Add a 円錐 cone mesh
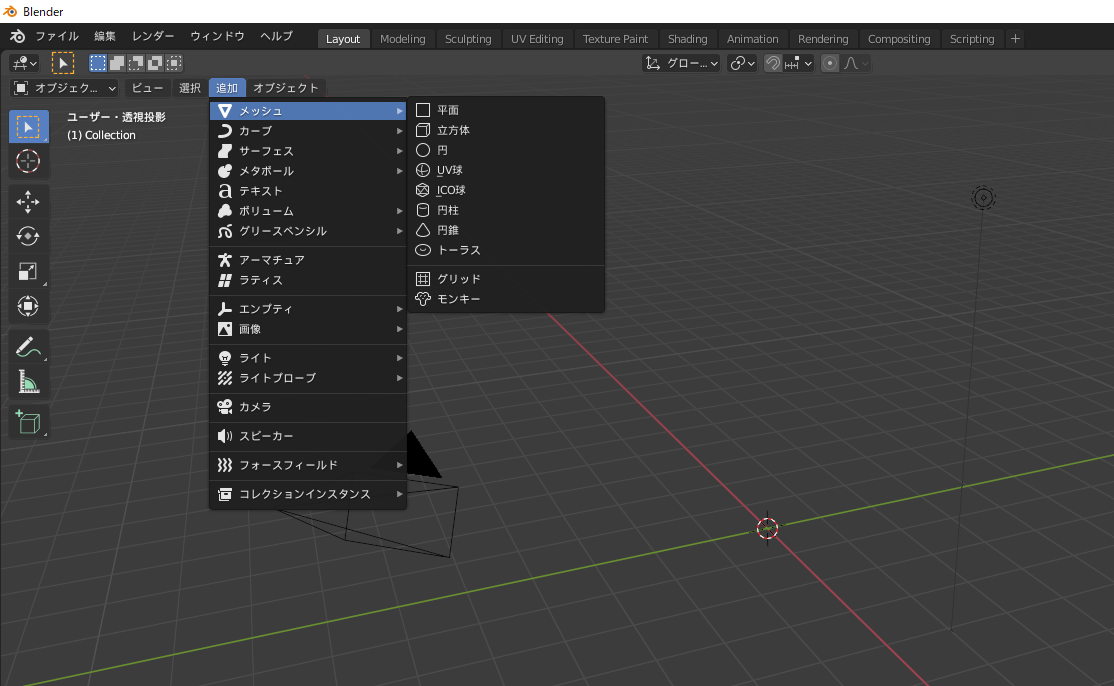The height and width of the screenshot is (686, 1114). tap(506, 230)
